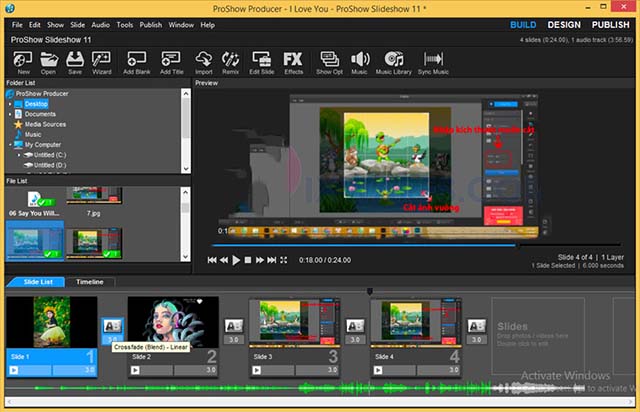Play Slide 2 from its play button
Viewport: 640px width, 412px height.
(x=135, y=370)
